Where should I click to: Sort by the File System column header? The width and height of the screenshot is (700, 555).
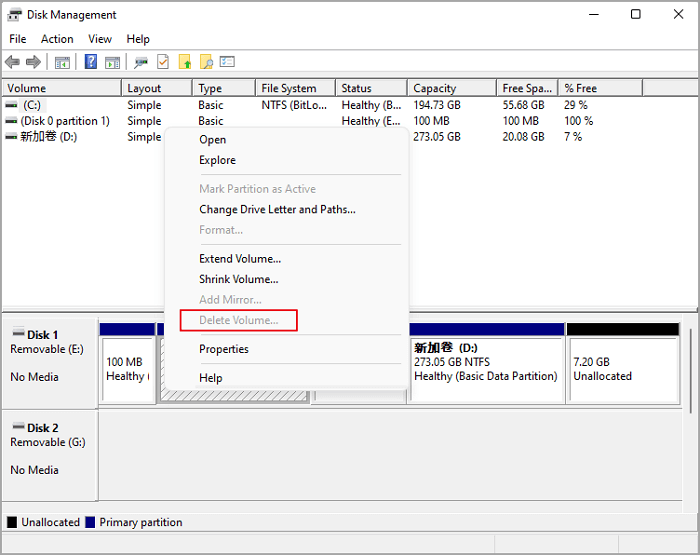click(288, 88)
